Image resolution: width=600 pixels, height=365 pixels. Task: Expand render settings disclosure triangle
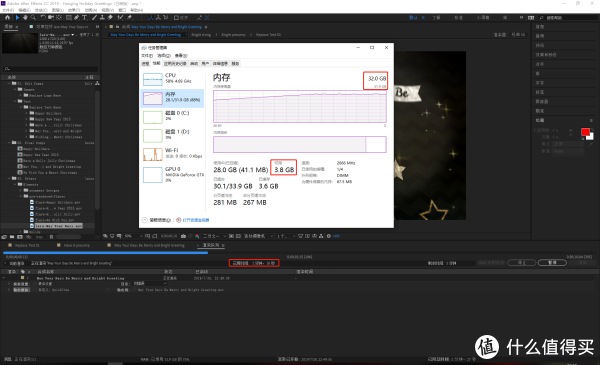9,284
